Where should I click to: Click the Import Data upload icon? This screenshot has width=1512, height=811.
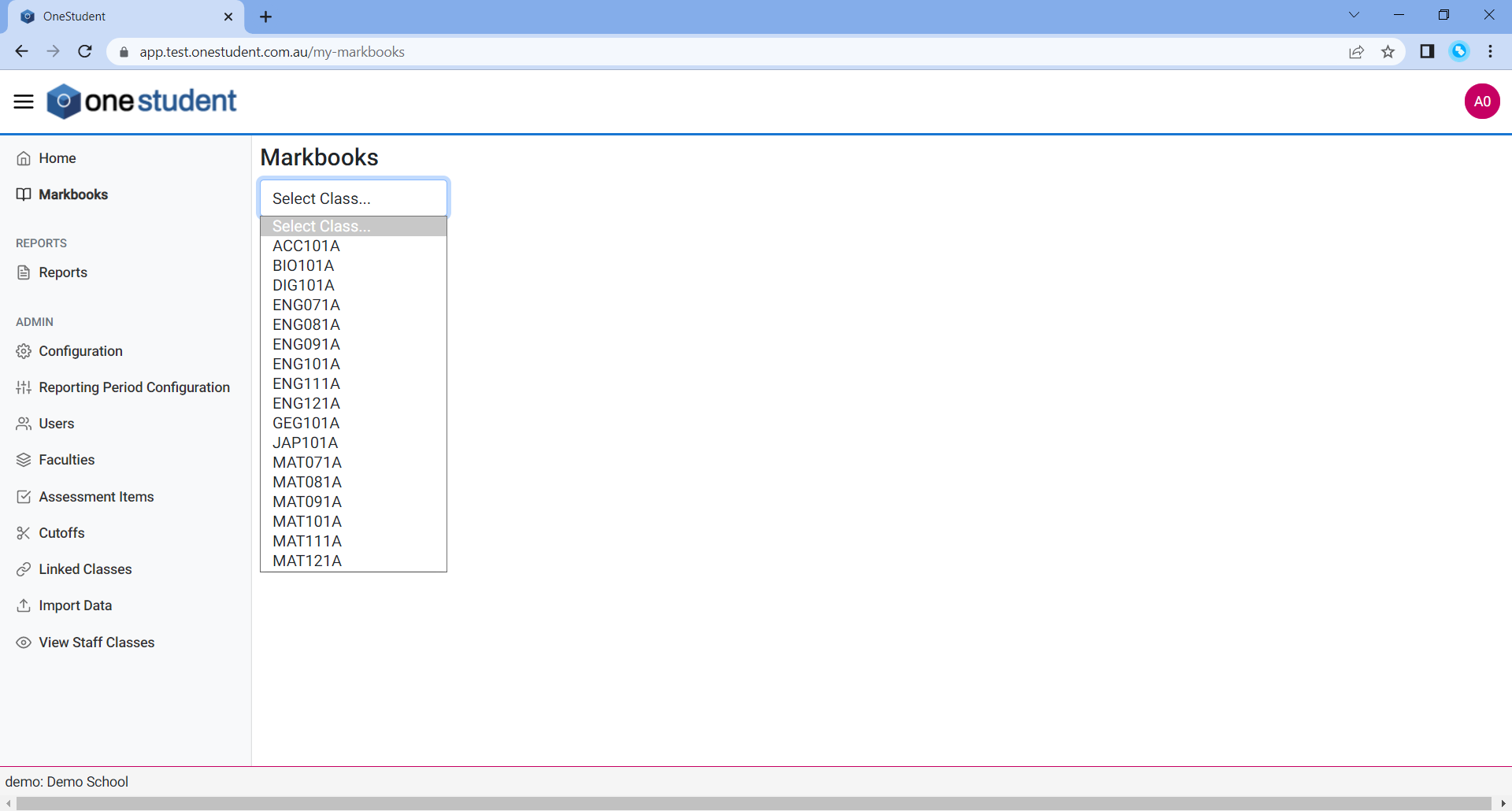point(23,605)
